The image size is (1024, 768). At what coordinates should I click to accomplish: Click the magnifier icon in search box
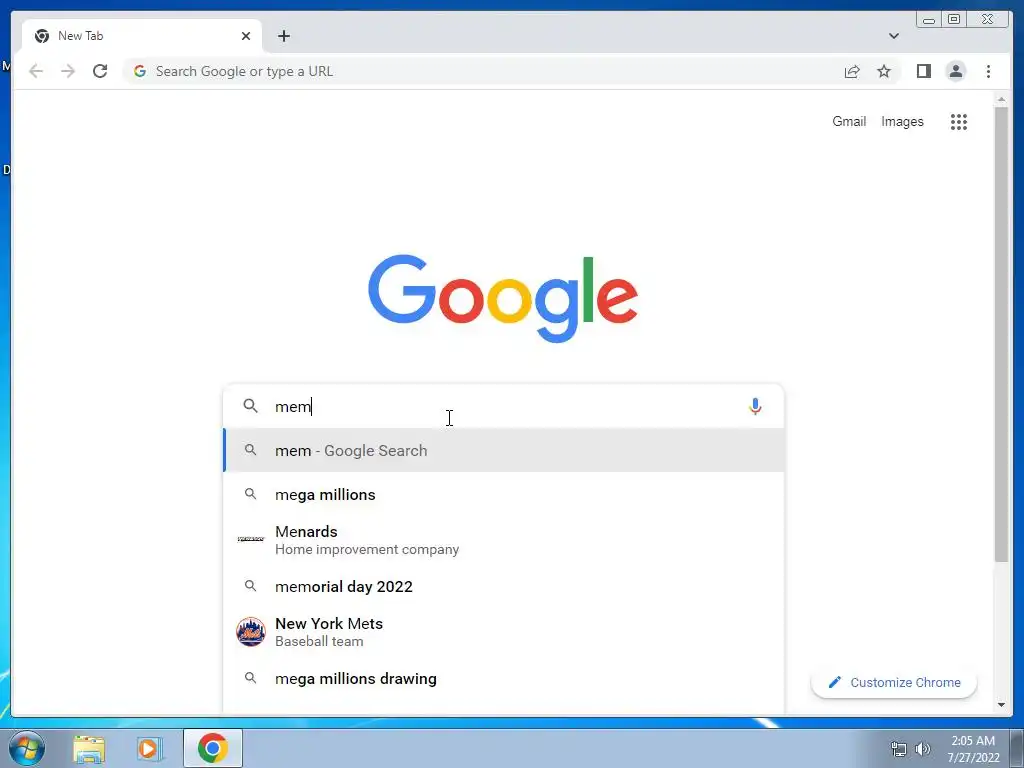point(250,406)
